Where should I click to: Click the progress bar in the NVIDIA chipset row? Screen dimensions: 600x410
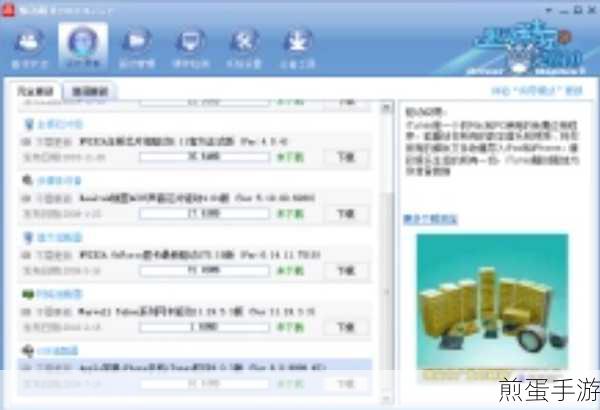pos(204,157)
